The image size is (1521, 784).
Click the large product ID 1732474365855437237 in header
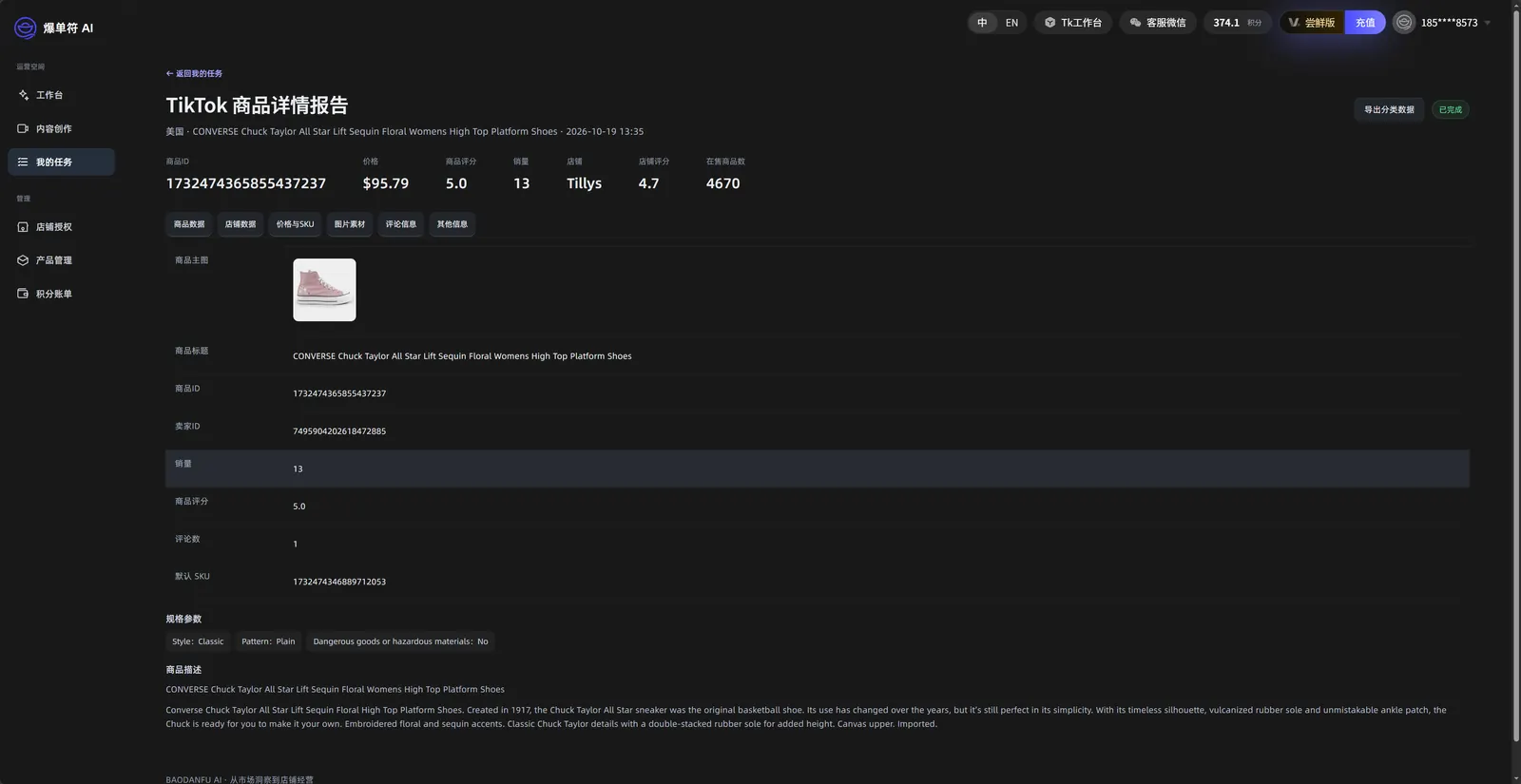point(245,183)
